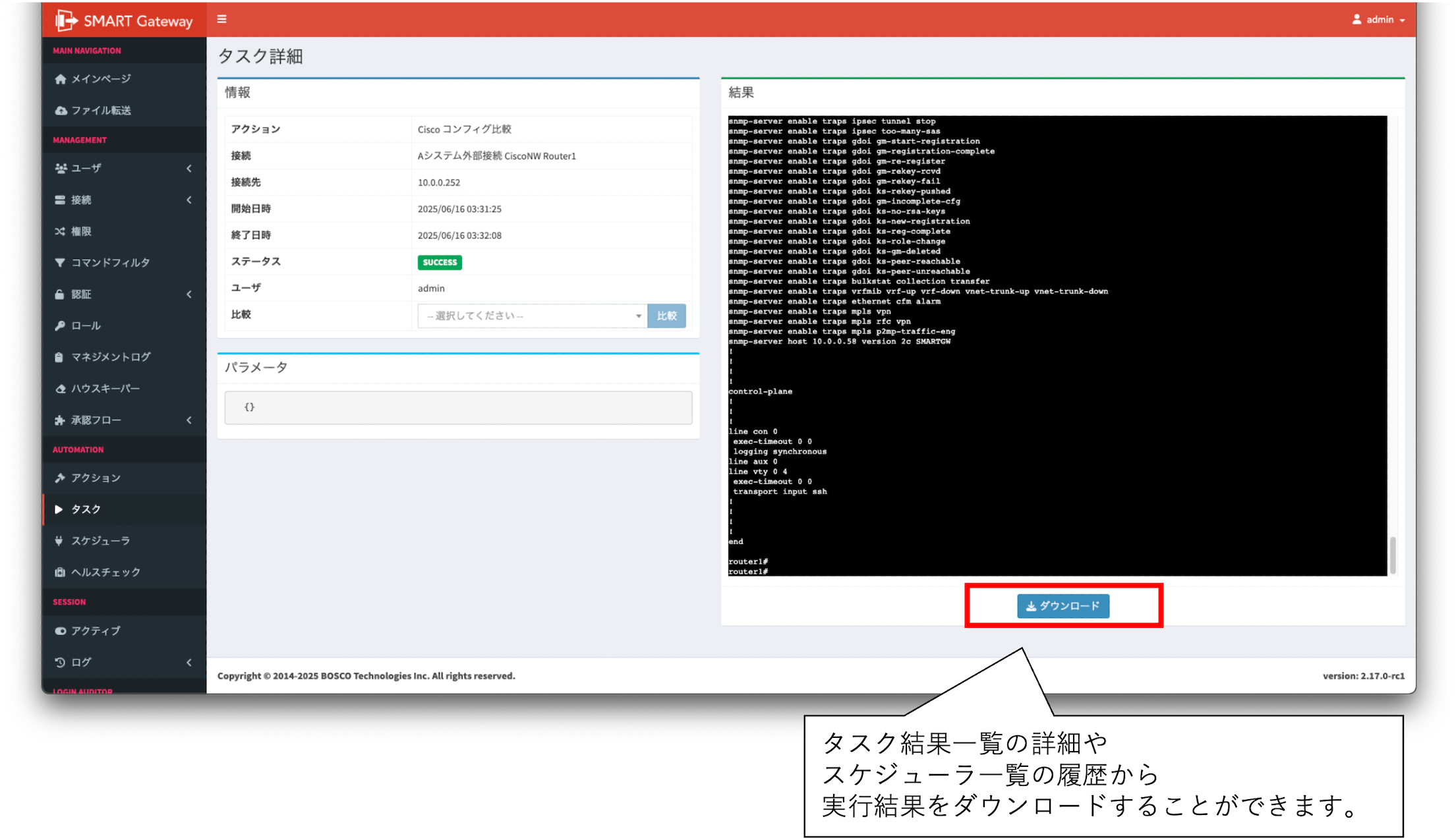Open the タスク menu item

pyautogui.click(x=86, y=509)
